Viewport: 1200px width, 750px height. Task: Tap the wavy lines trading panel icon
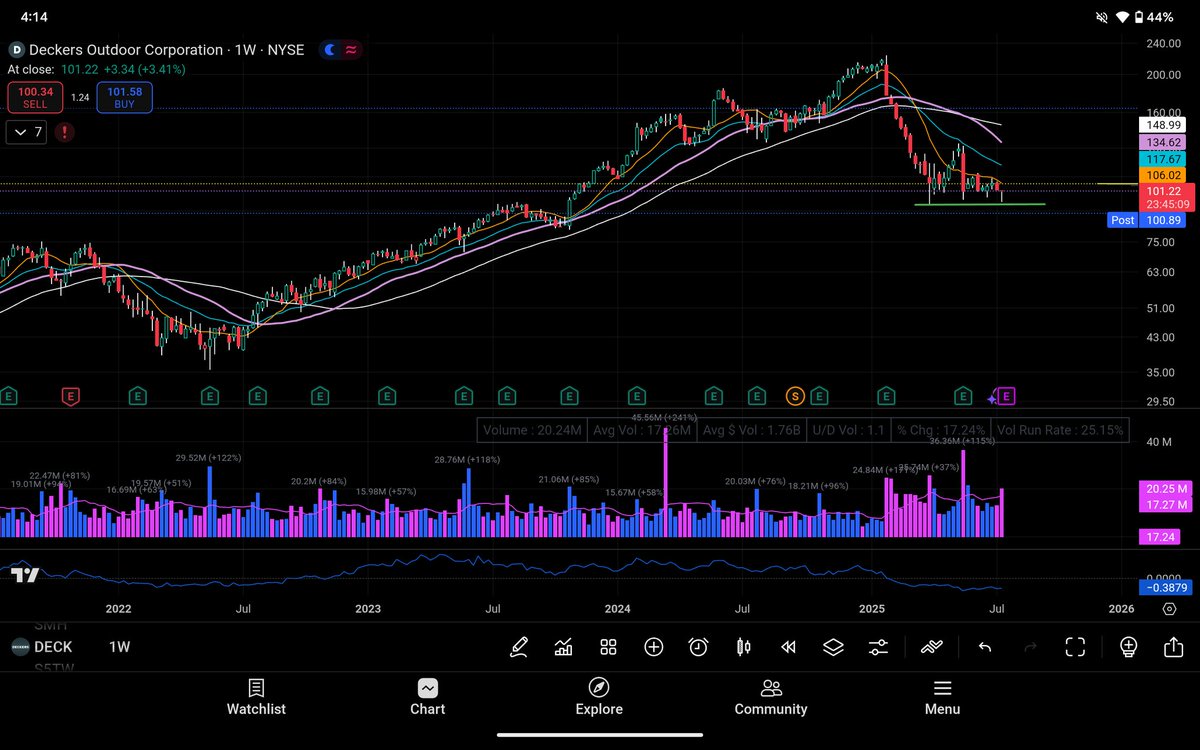pos(932,647)
